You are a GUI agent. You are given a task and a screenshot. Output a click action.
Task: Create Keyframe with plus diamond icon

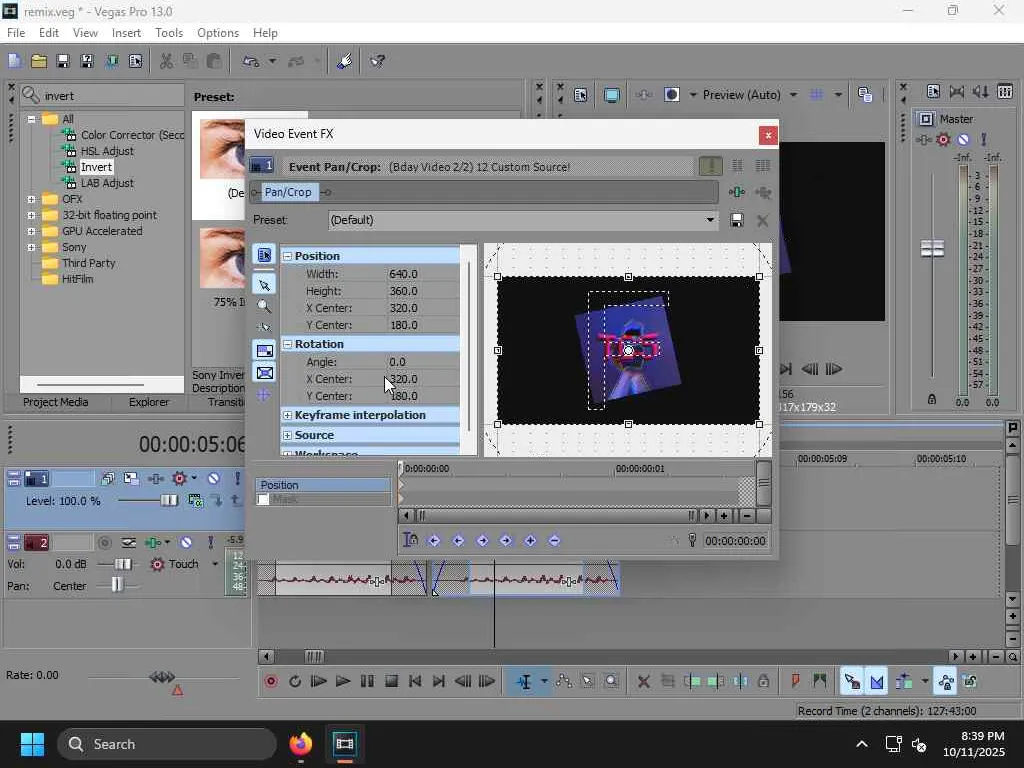pyautogui.click(x=530, y=541)
